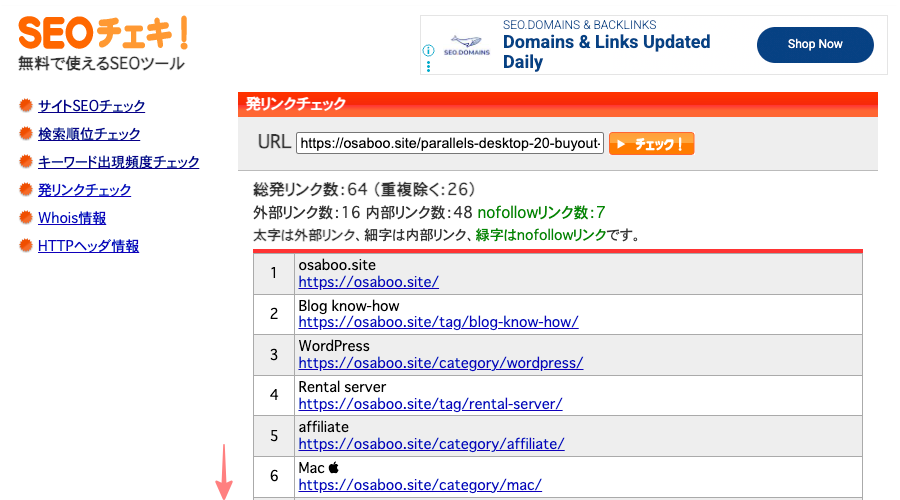Click the URL input field
The height and width of the screenshot is (500, 900).
tap(449, 144)
